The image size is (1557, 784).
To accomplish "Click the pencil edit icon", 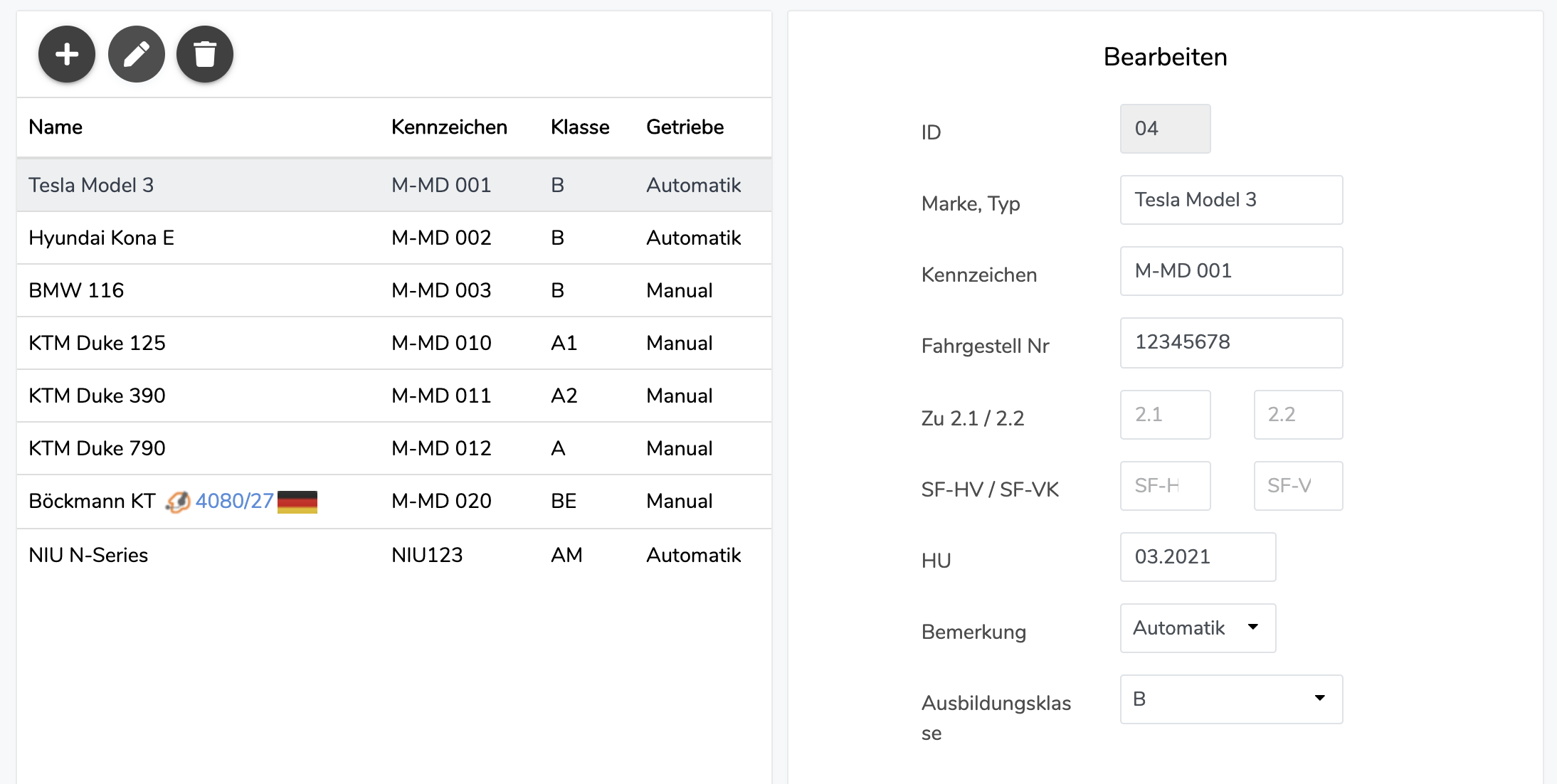I will (136, 54).
